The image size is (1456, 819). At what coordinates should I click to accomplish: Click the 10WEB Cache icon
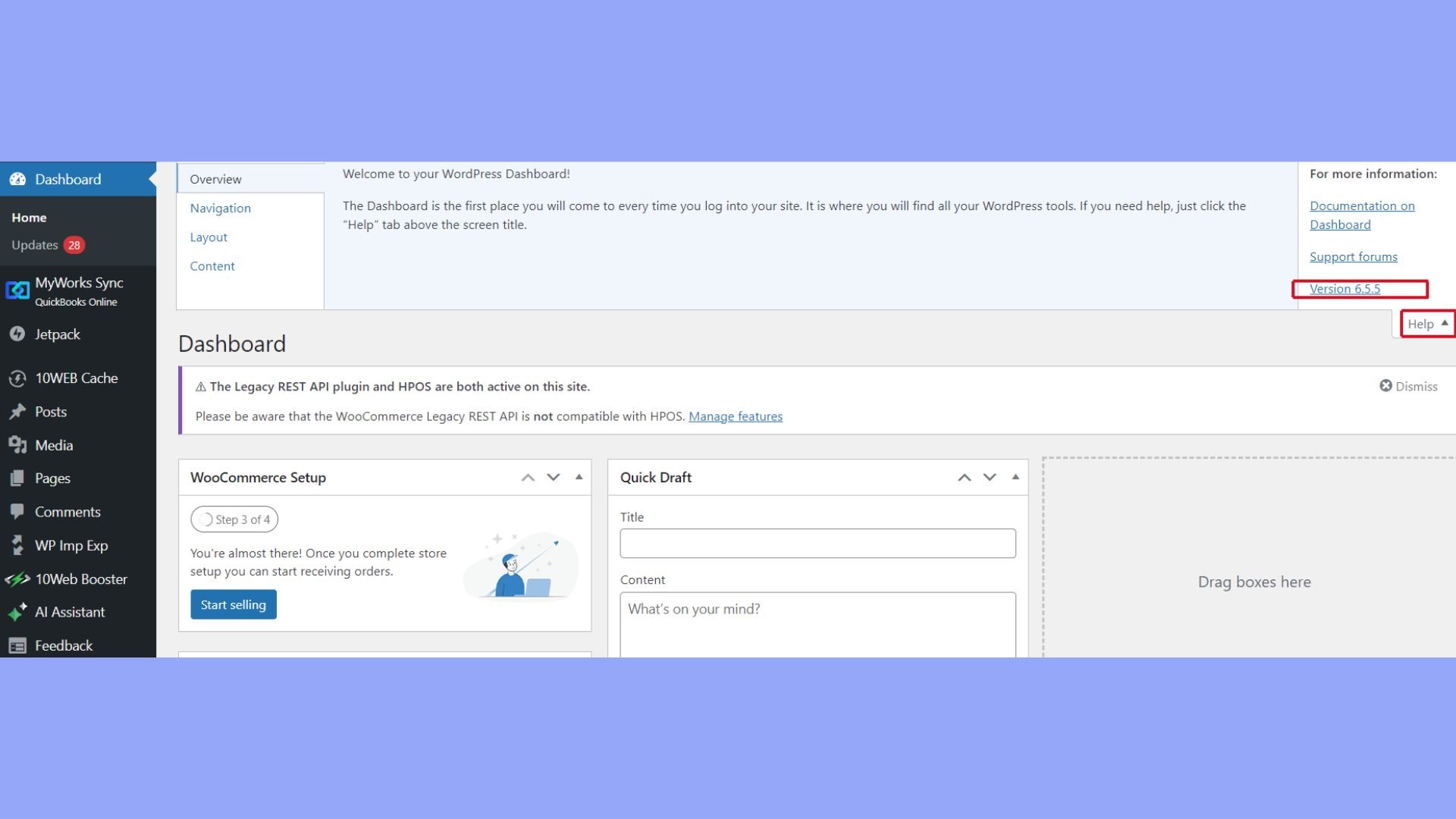click(17, 378)
